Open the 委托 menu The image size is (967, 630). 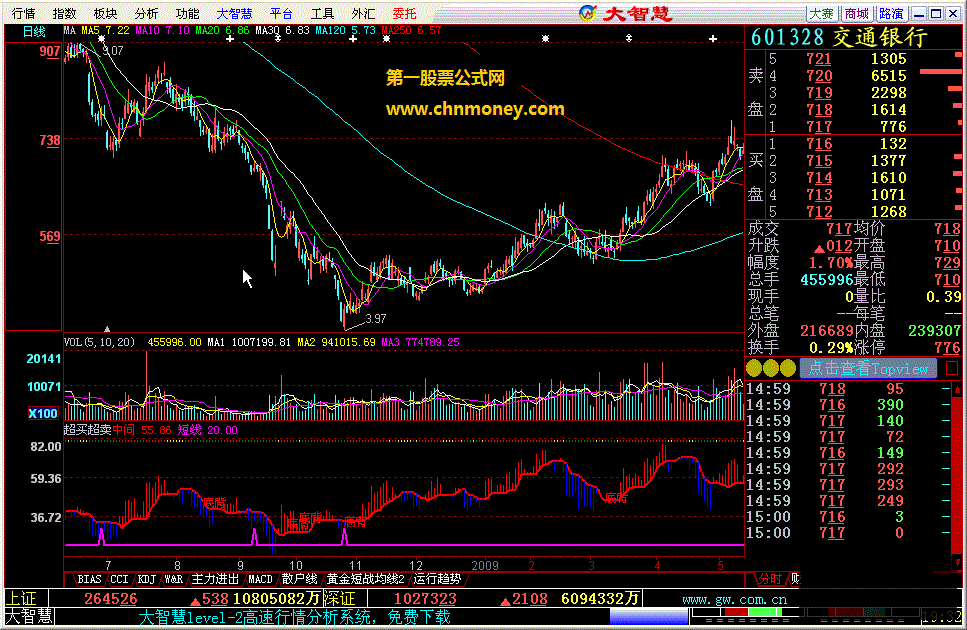pos(404,13)
